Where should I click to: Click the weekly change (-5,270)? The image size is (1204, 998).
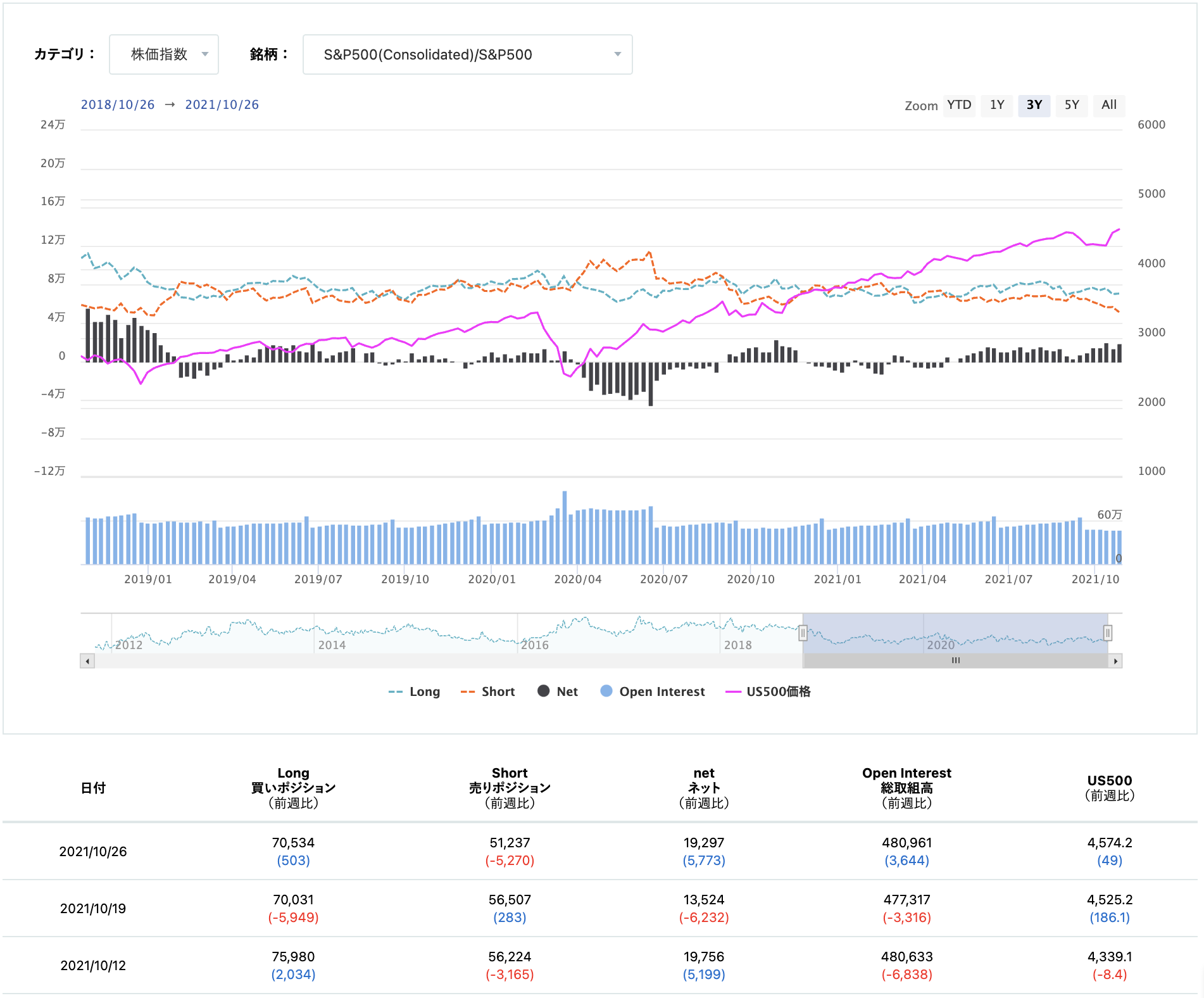pyautogui.click(x=510, y=861)
